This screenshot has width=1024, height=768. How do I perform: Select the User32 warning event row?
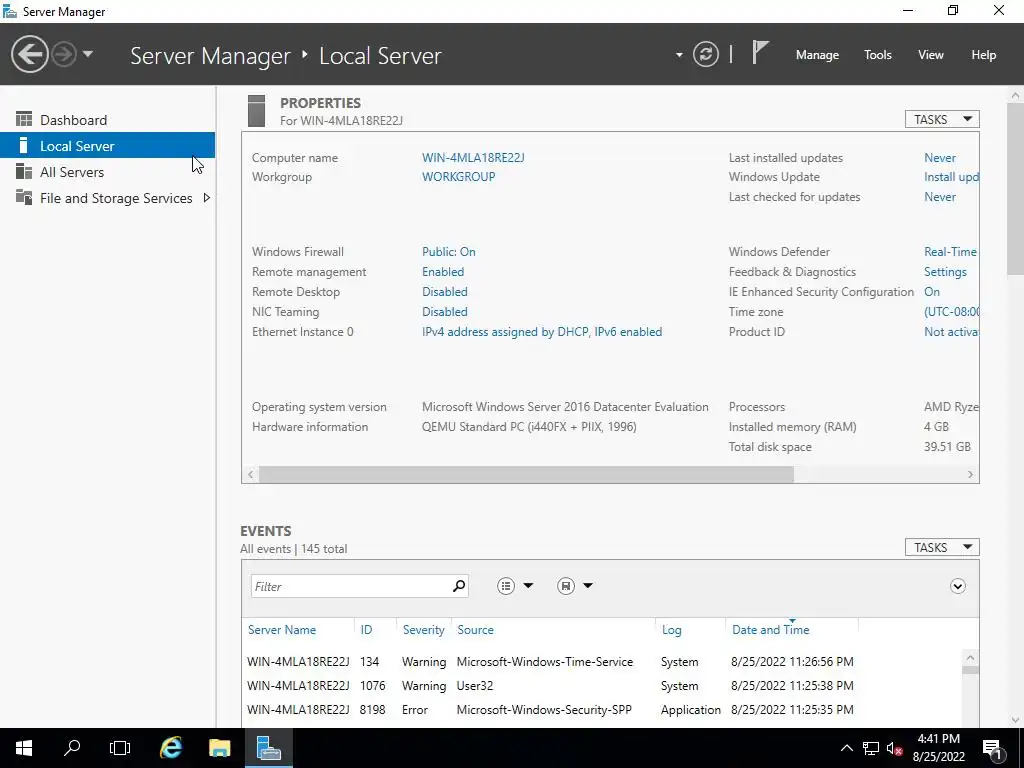pos(602,686)
